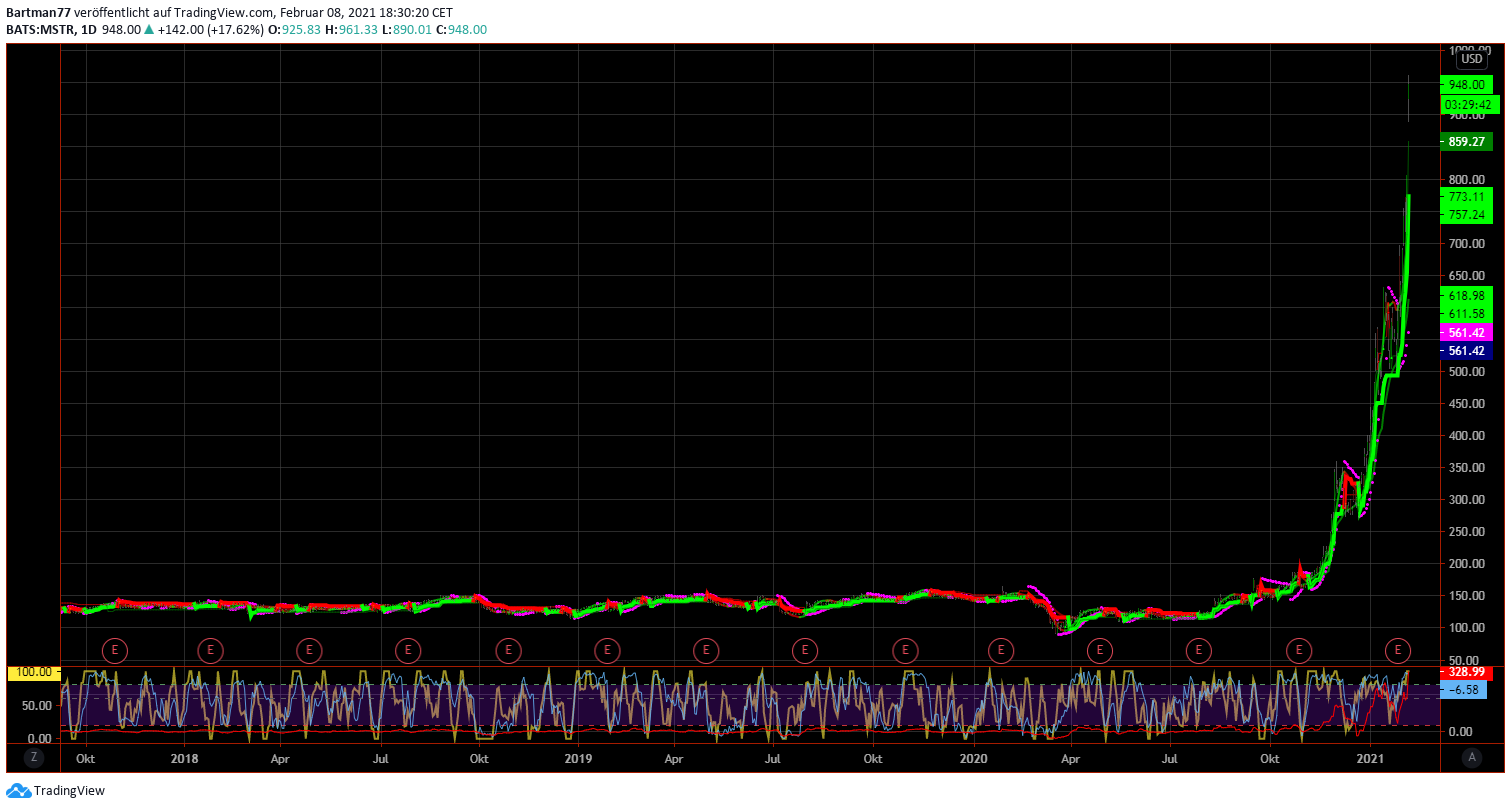Viewport: 1511px width, 809px height.
Task: Click the April 2018 earnings E marker
Action: click(x=309, y=650)
